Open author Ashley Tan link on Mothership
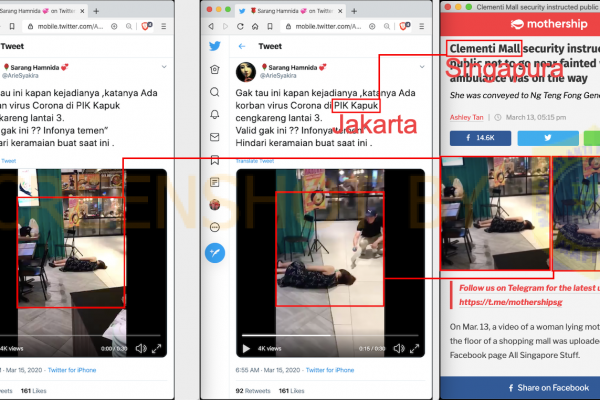The height and width of the screenshot is (400, 600). (466, 117)
